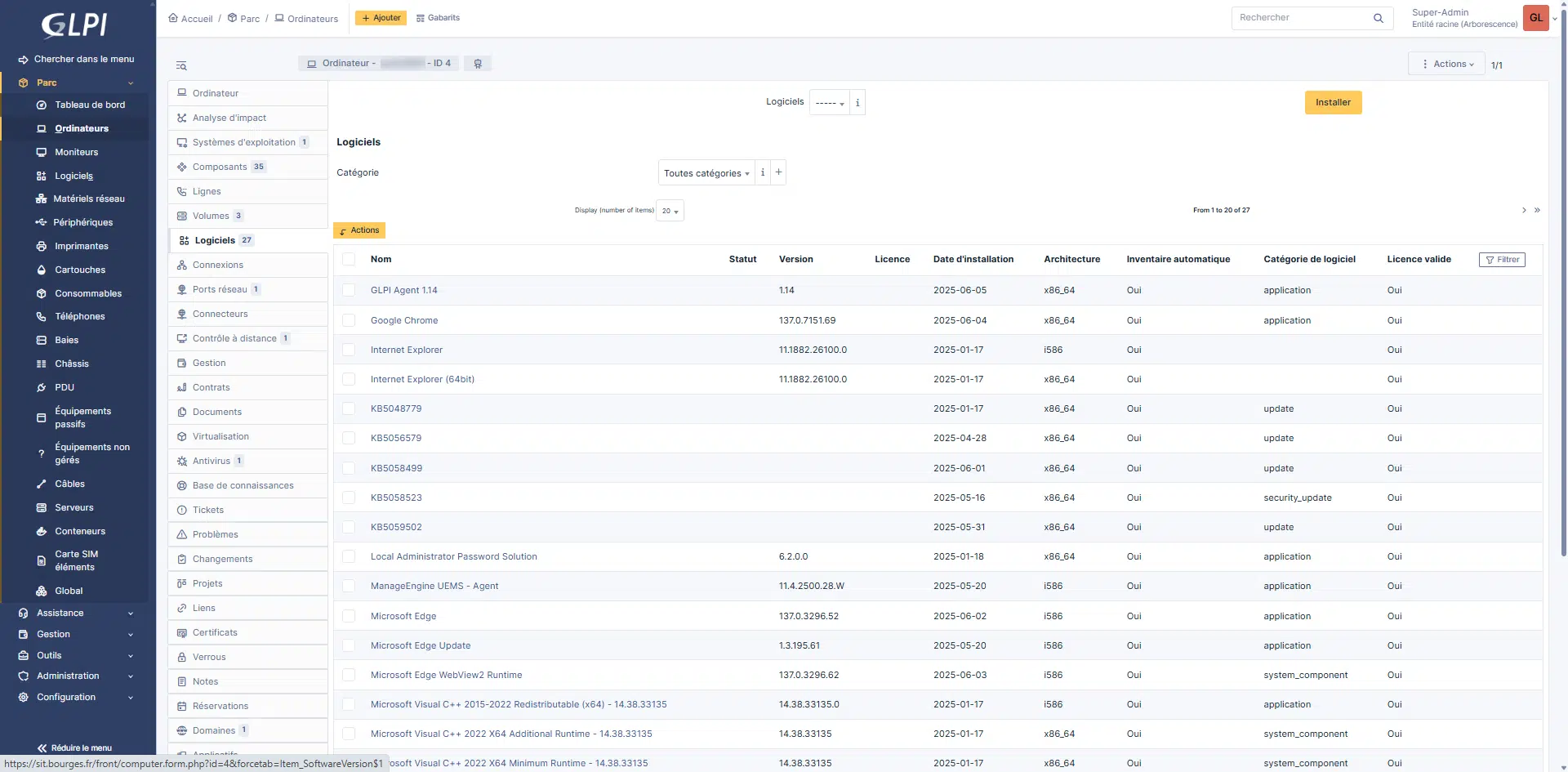
Task: Sort by the Nom column header
Action: (x=381, y=259)
